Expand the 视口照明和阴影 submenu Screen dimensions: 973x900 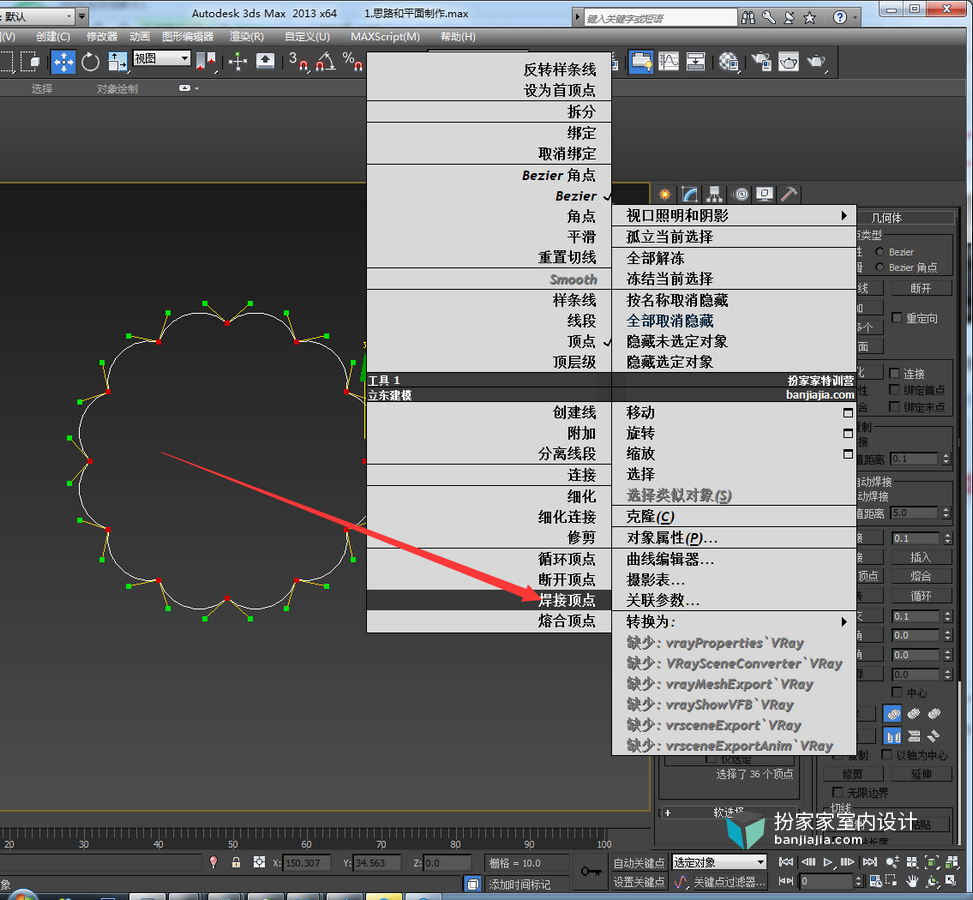click(x=734, y=215)
